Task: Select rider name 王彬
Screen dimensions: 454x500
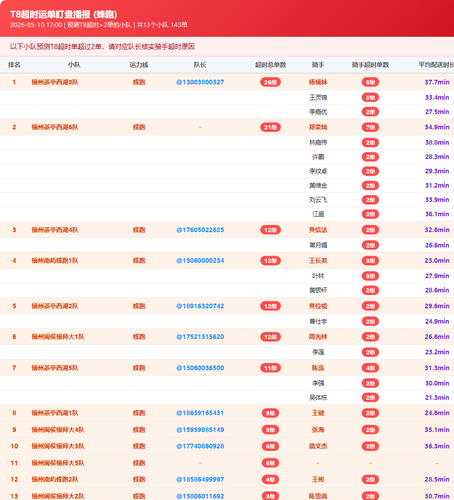Action: (x=318, y=479)
